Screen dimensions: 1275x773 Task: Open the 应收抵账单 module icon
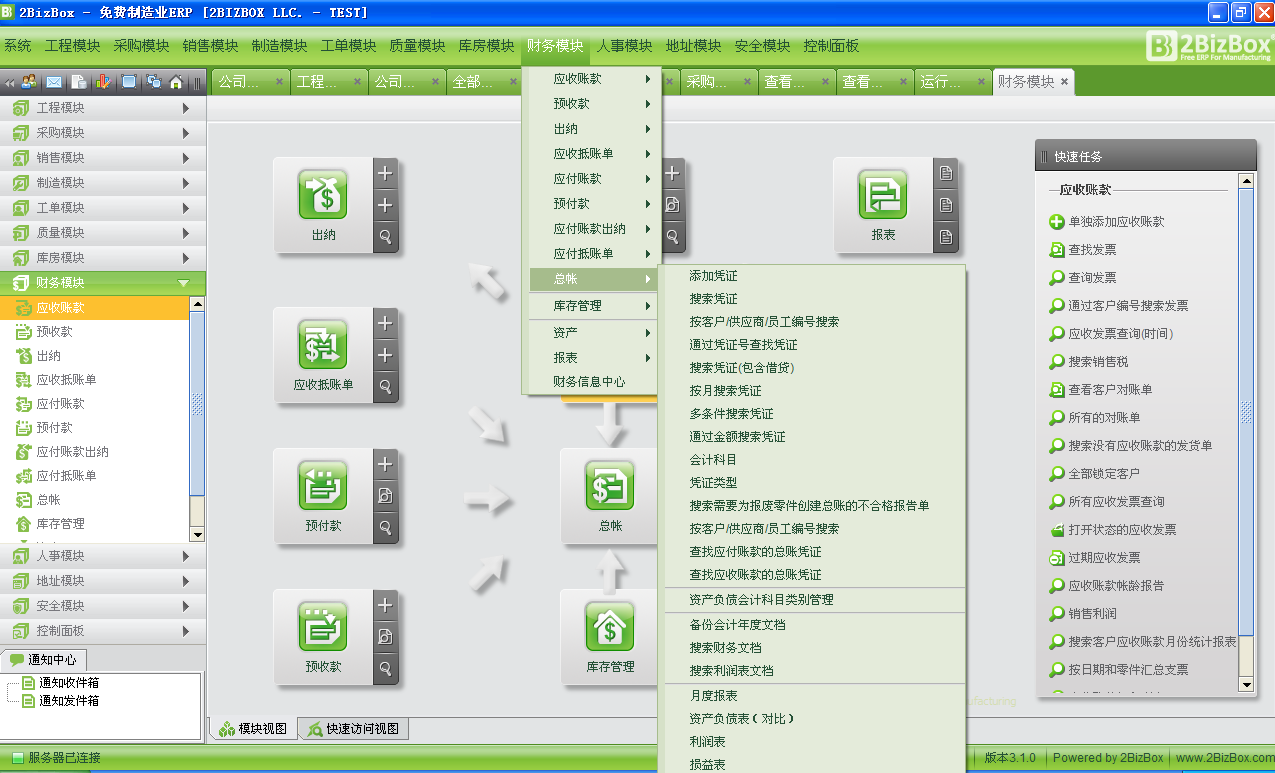point(323,345)
